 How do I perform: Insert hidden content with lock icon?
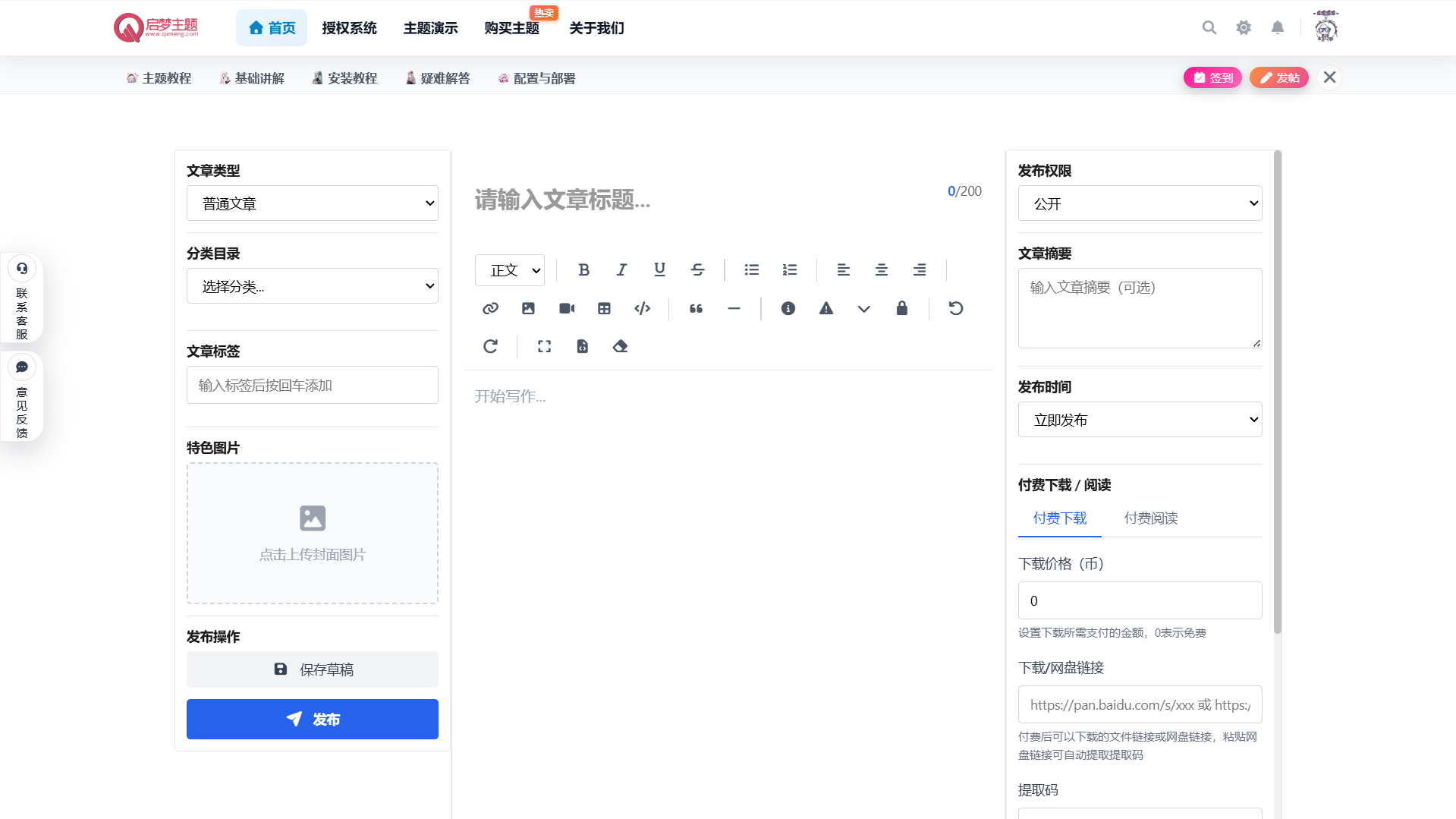(901, 308)
